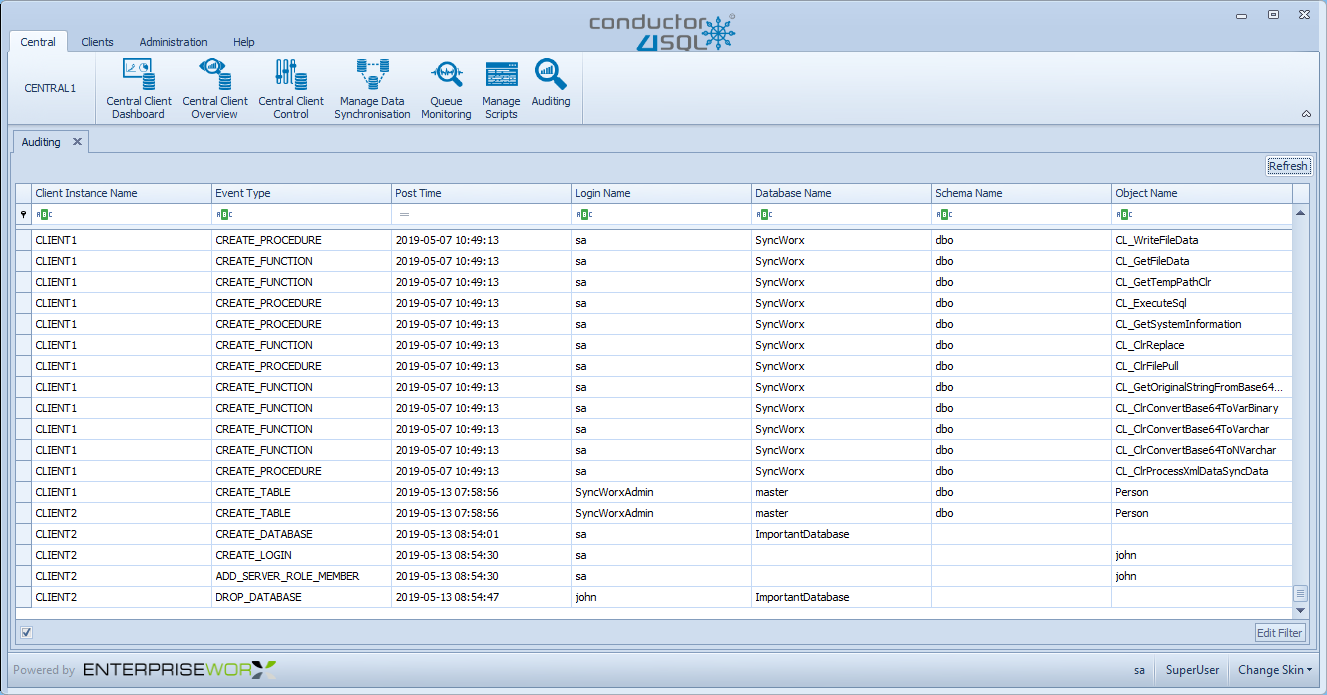This screenshot has width=1327, height=695.
Task: Sort by Login Name column header
Action: [x=661, y=193]
